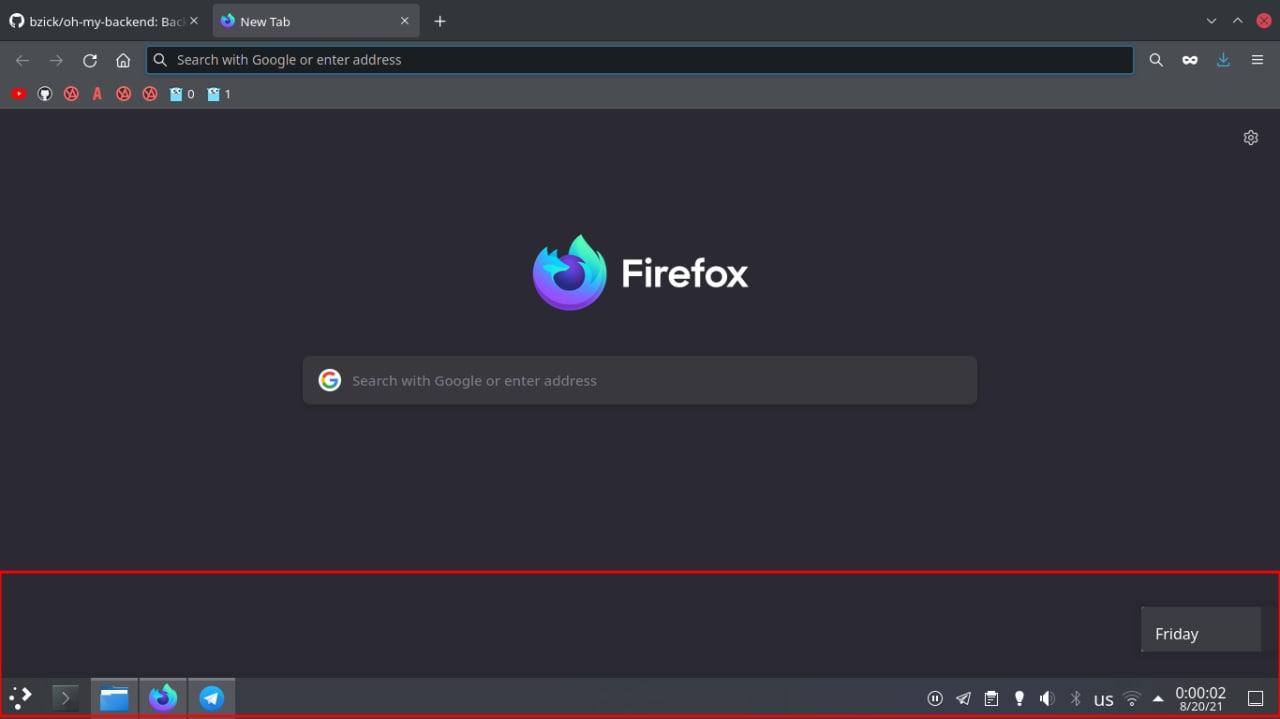Screen dimensions: 1280x719
Task: Click the red letter A bookmark
Action: [x=97, y=94]
